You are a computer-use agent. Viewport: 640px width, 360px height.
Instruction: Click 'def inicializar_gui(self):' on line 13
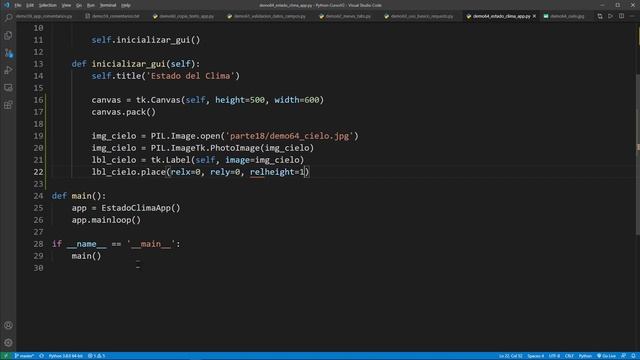(x=136, y=64)
